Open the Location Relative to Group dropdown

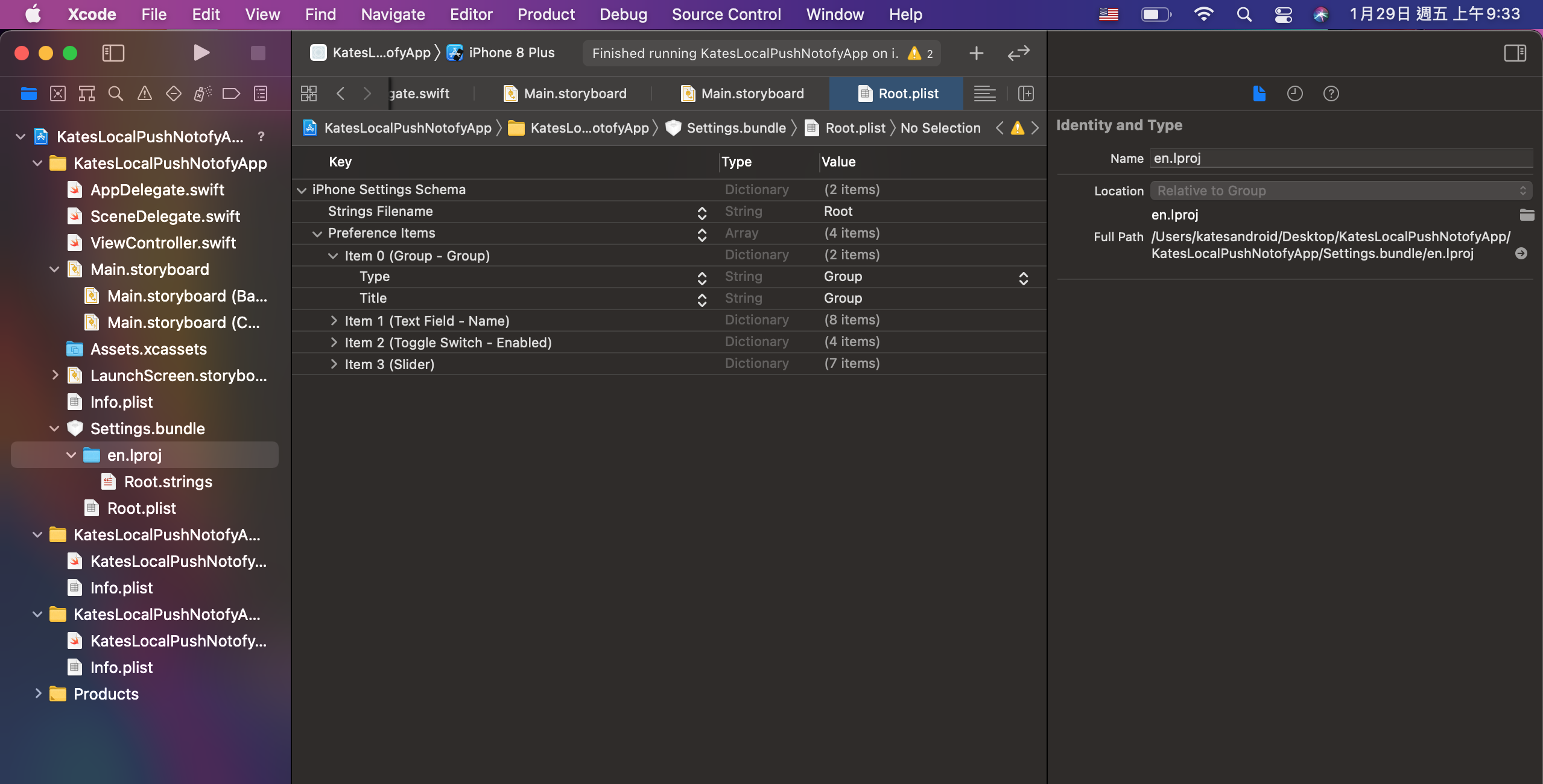click(1340, 191)
